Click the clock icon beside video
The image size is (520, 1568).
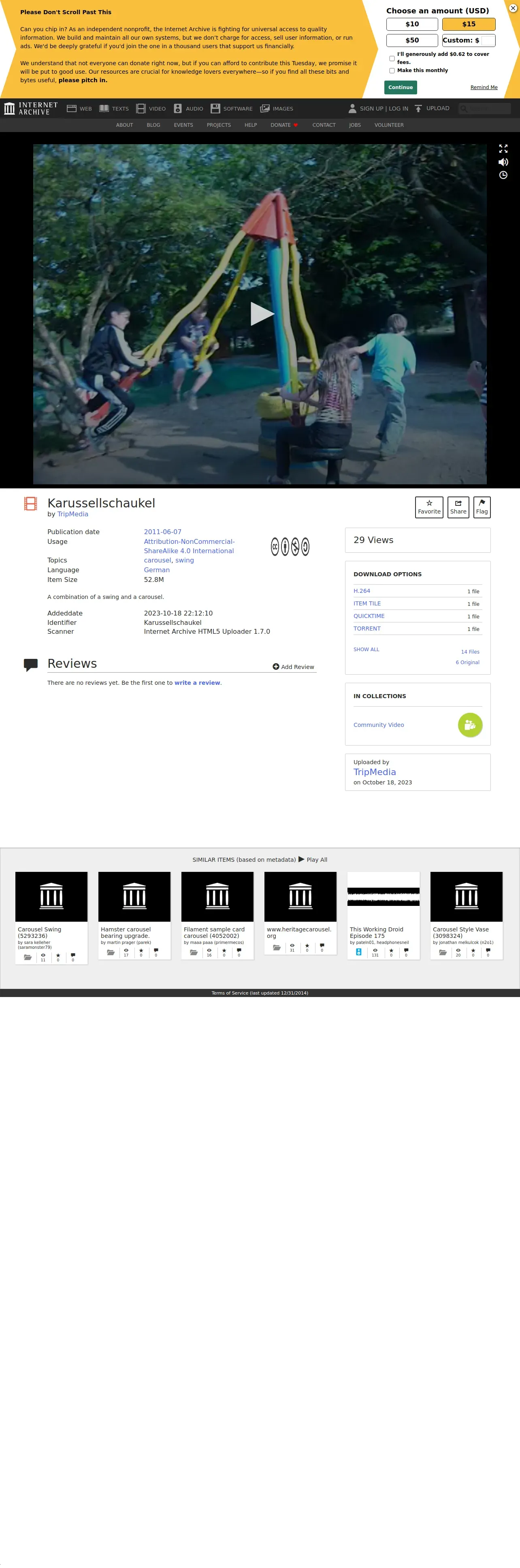click(503, 175)
